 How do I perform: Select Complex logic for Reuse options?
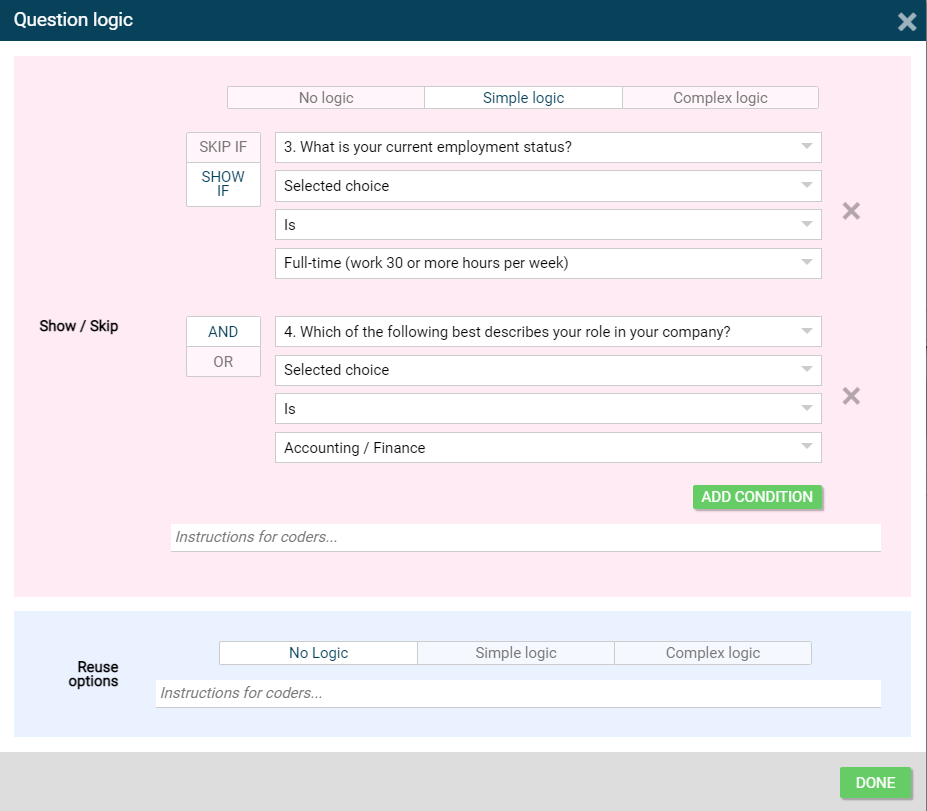pos(713,653)
